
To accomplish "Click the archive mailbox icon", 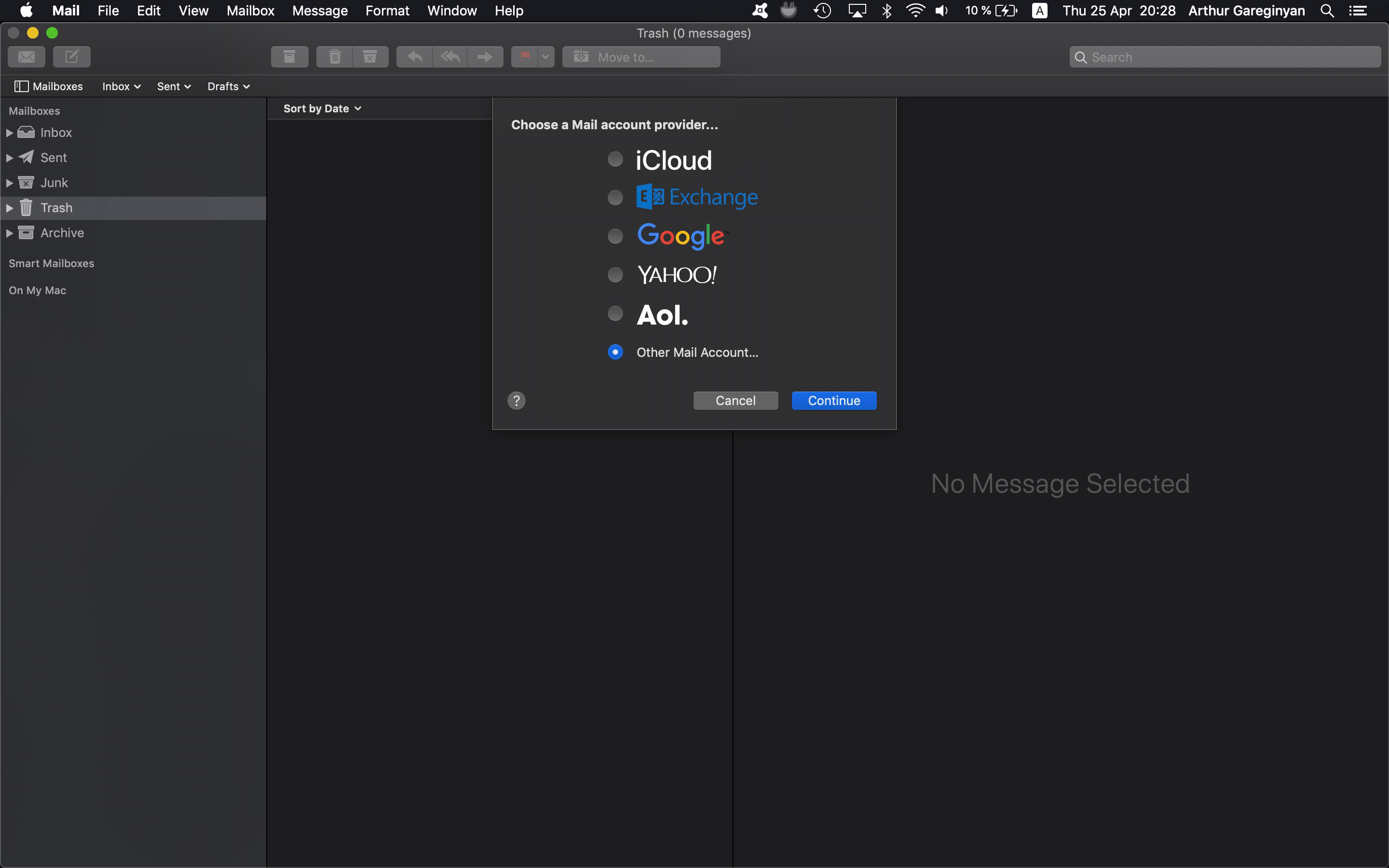I will tap(25, 232).
